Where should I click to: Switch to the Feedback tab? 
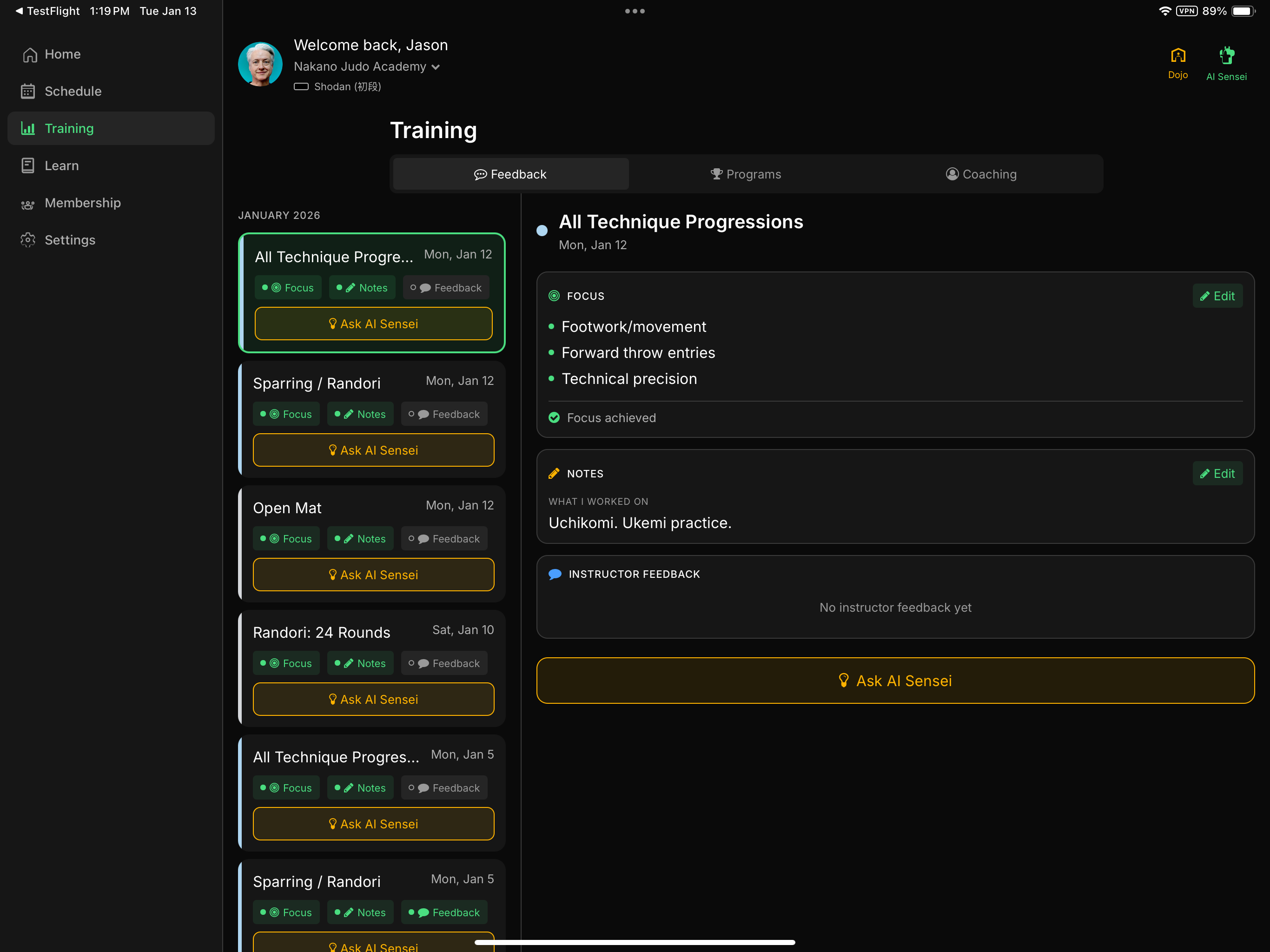click(510, 174)
